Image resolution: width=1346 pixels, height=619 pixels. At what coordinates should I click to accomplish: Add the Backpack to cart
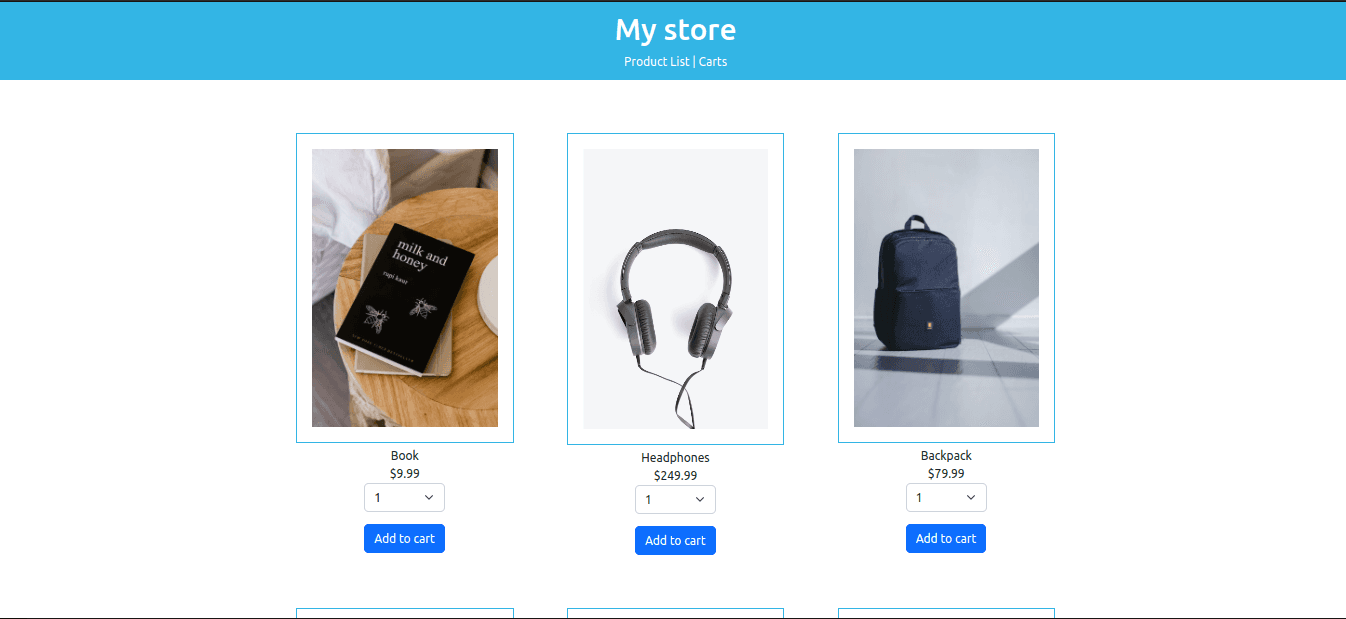[946, 538]
